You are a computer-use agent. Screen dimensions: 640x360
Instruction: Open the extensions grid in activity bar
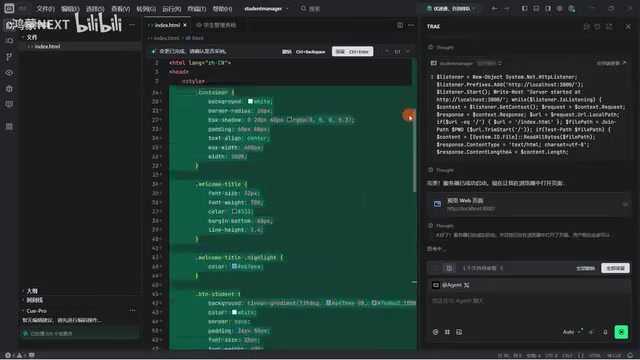point(9,127)
